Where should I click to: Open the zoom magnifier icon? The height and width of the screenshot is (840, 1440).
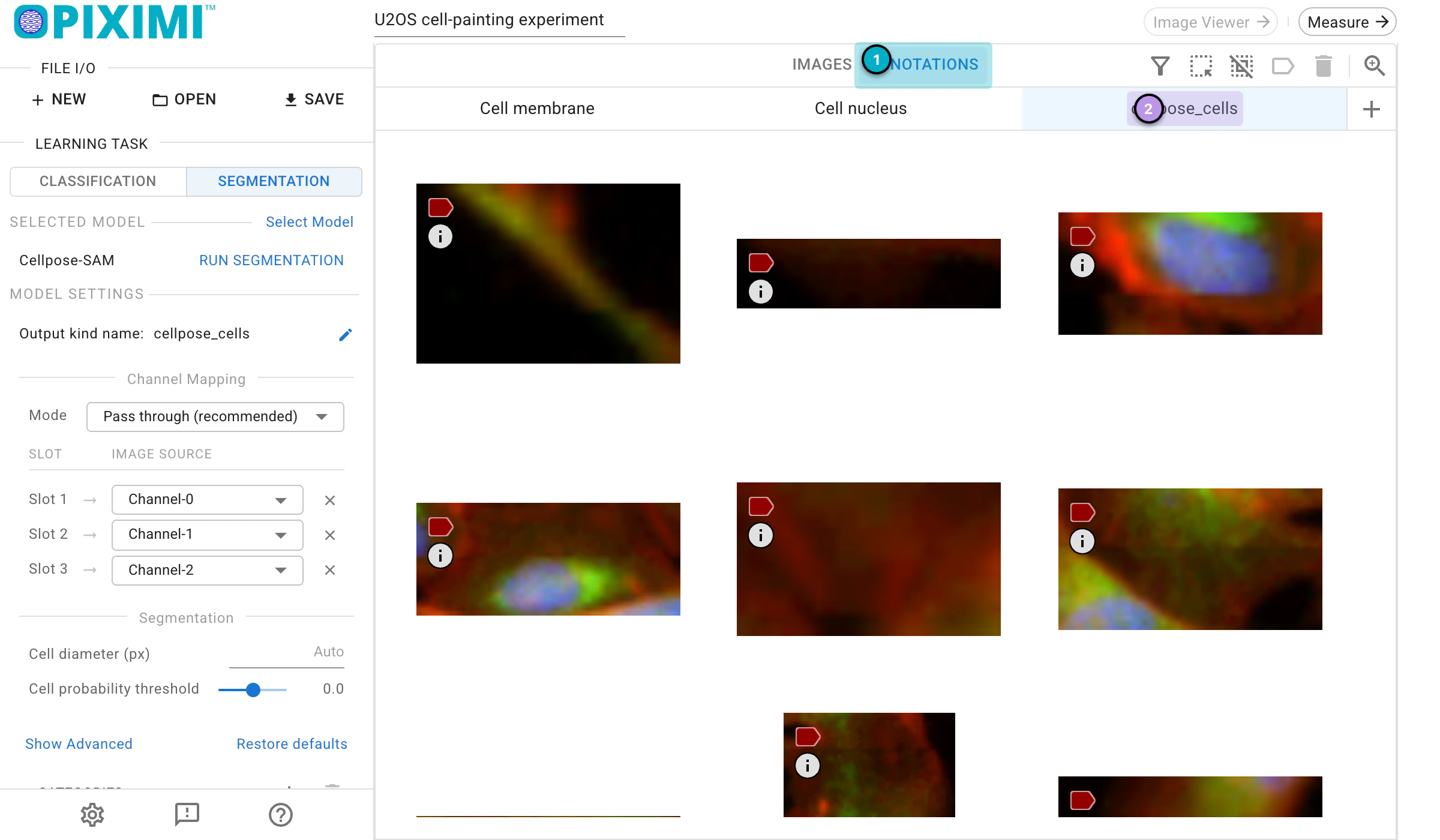(1374, 65)
